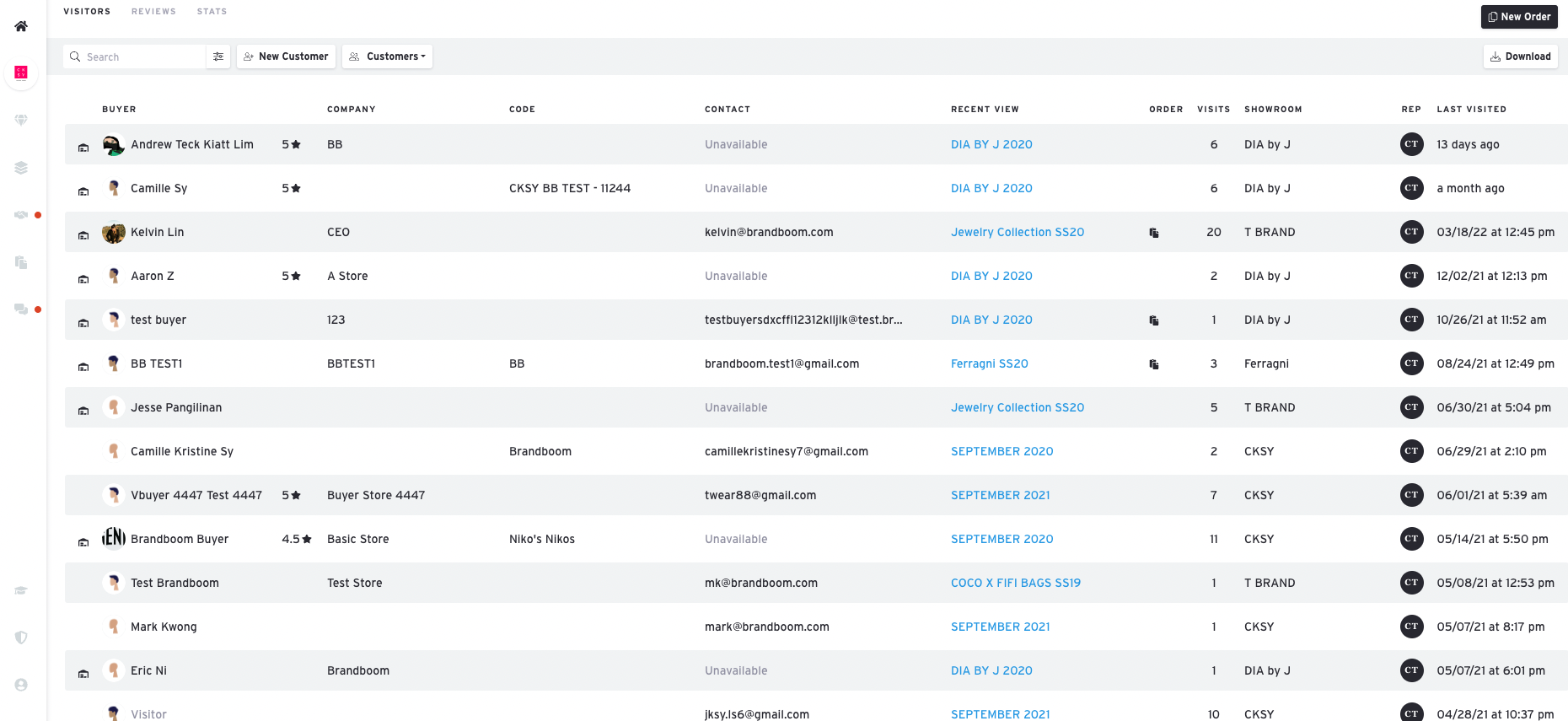Viewport: 1568px width, 721px height.
Task: Open SEPTEMBER 2020 link for Brandboom Buyer
Action: point(1002,539)
